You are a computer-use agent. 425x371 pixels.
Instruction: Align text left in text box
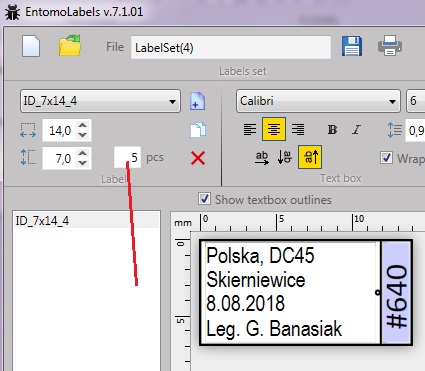[250, 129]
